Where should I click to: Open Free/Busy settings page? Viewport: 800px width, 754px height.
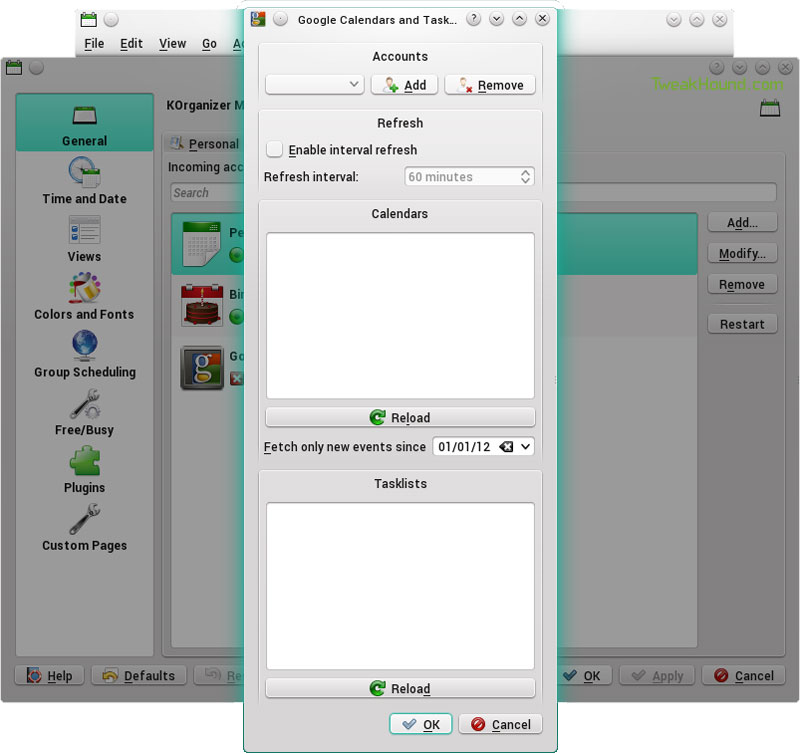pyautogui.click(x=85, y=412)
